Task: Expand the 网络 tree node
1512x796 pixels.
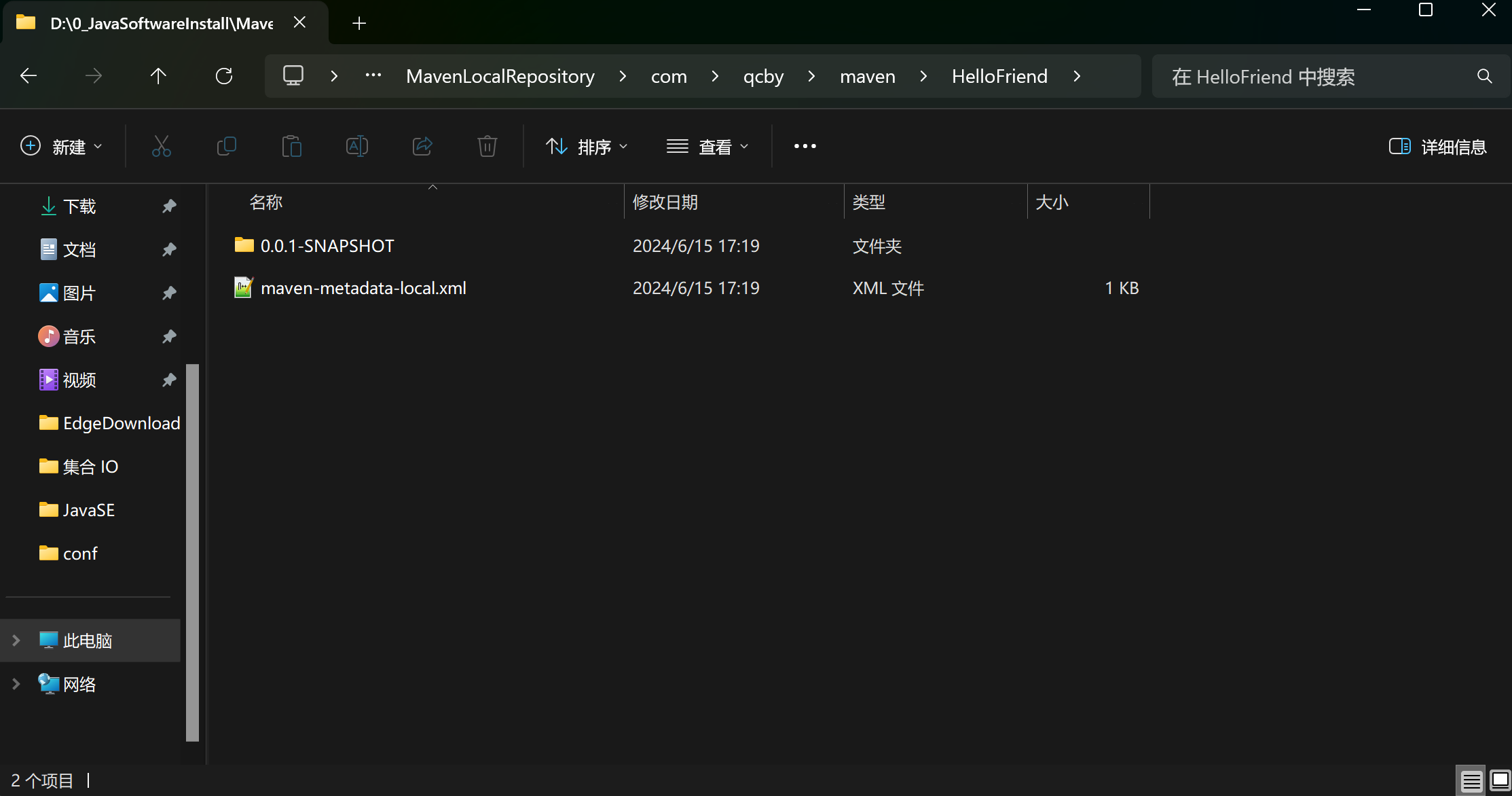Action: 16,684
